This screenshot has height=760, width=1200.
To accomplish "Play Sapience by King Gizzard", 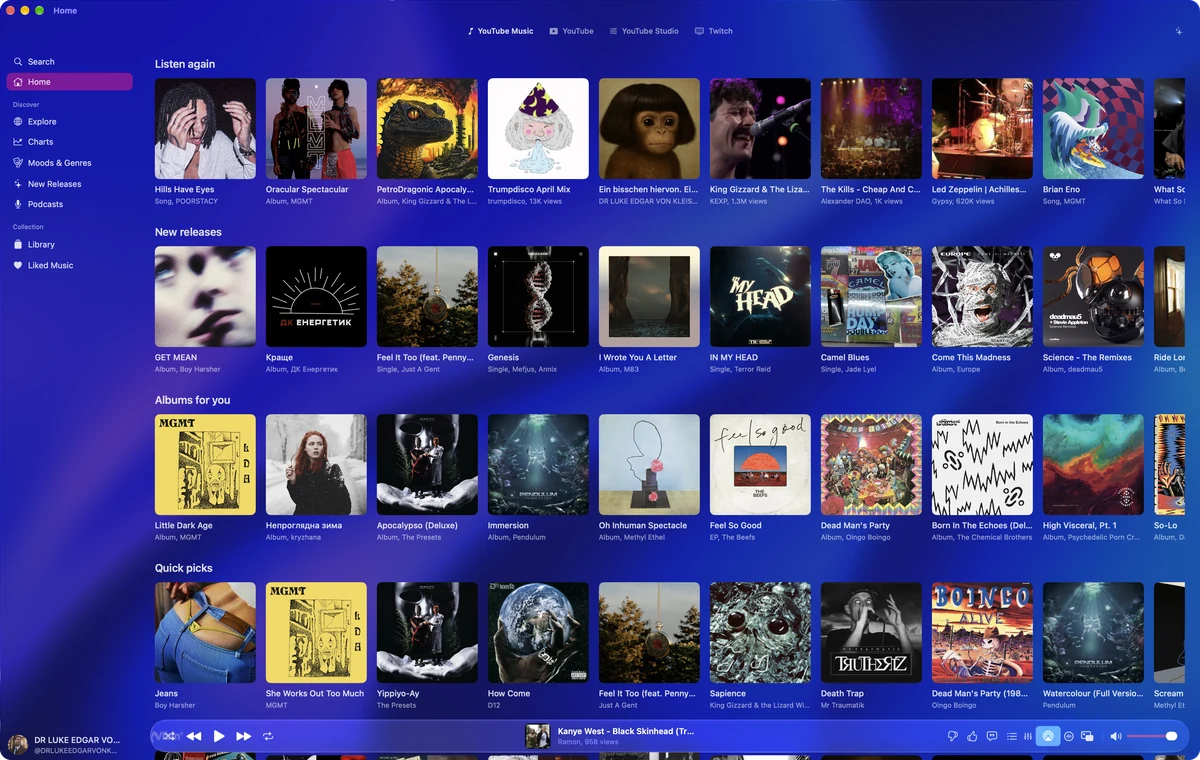I will click(x=760, y=633).
